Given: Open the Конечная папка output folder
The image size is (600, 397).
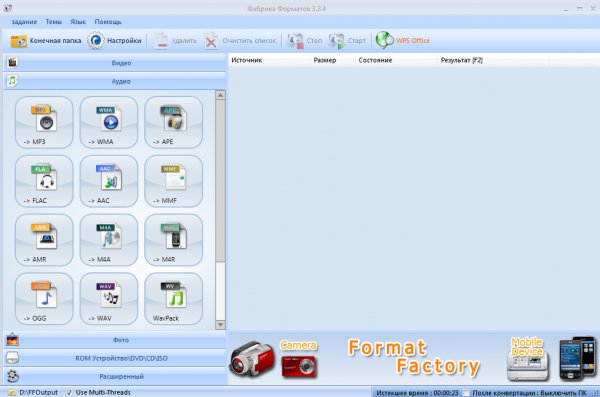Looking at the screenshot, I should (x=46, y=41).
